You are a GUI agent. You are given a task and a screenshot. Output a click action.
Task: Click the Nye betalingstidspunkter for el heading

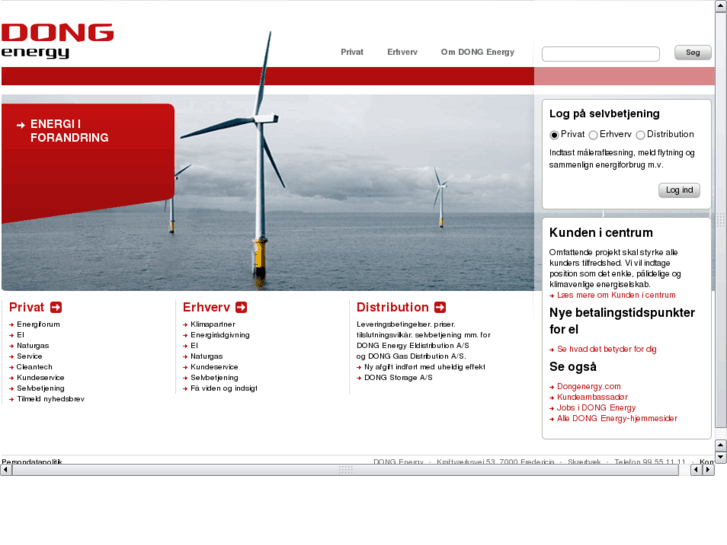pos(622,321)
